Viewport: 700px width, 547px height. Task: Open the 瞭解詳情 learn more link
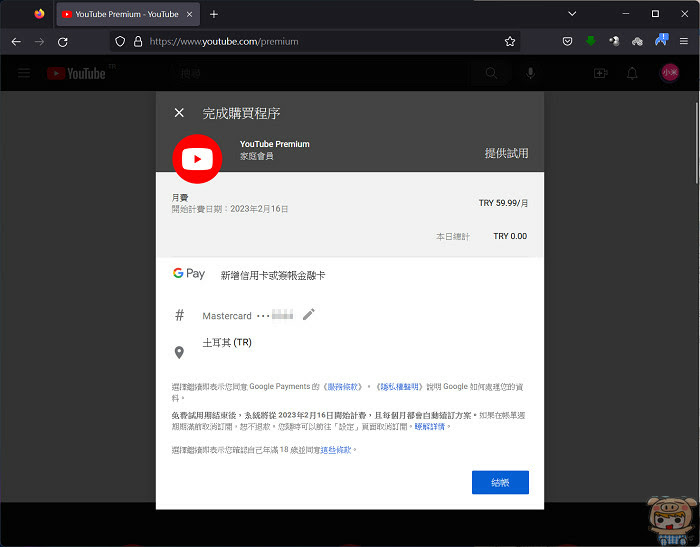(429, 426)
